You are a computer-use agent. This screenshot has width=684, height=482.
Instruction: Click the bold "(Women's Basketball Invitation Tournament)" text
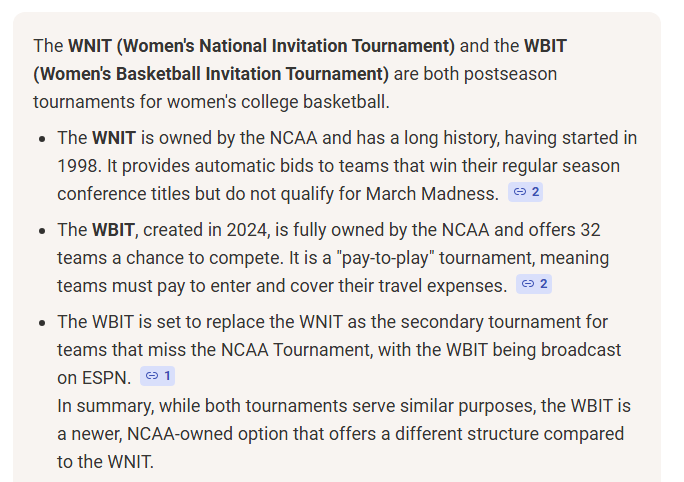[x=211, y=74]
